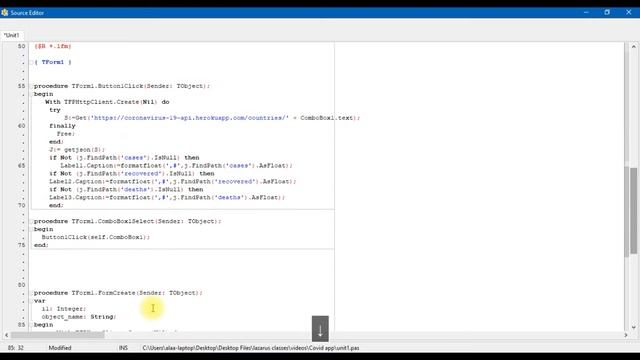Click the Modified status indicator
640x360 pixels.
tap(60, 348)
